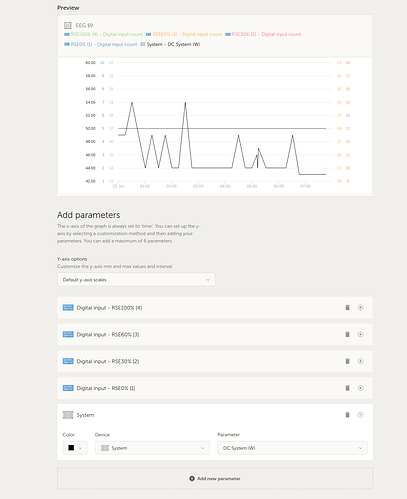Screen dimensions: 407x499
Task: Delete the RSE60% [3] digital input parameter
Action: point(347,334)
